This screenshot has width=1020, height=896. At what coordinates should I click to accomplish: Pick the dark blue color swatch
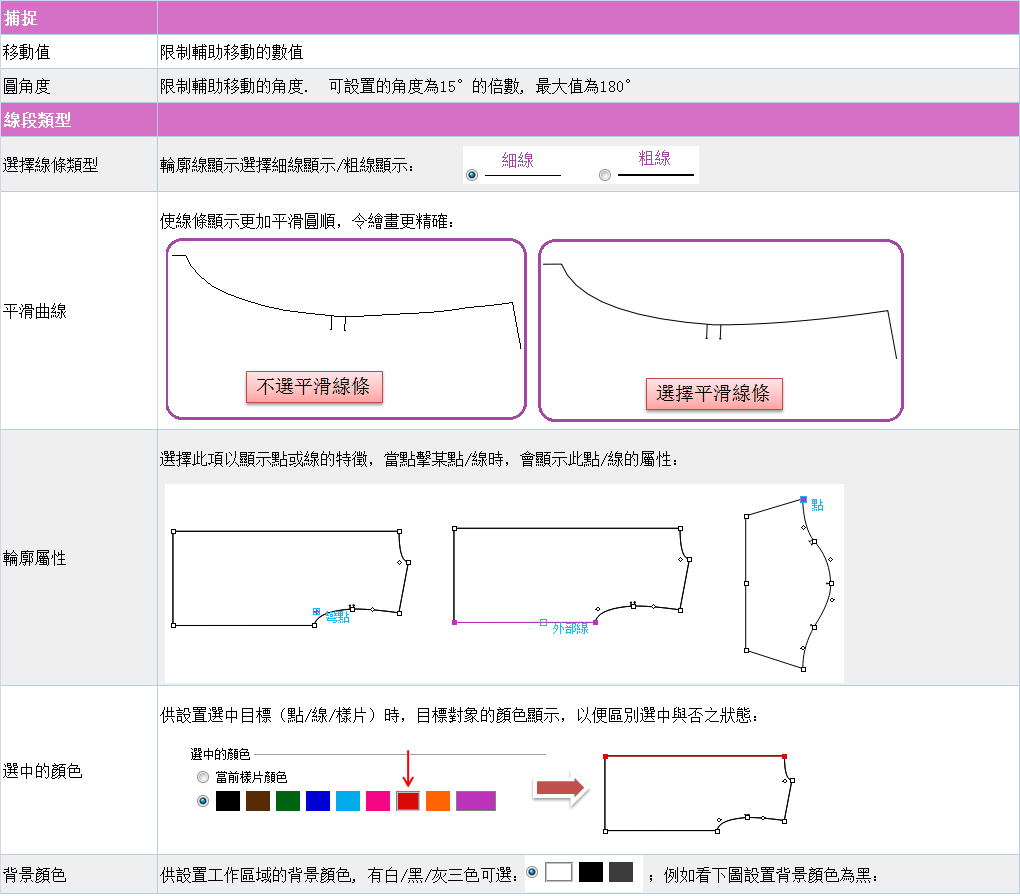(x=318, y=801)
